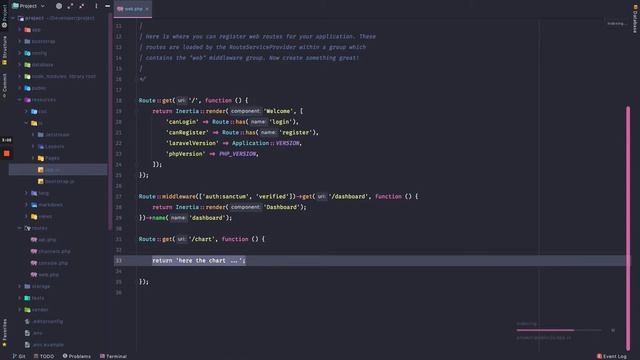Click the '/chart' route definition line
640x360 pixels.
202,239
